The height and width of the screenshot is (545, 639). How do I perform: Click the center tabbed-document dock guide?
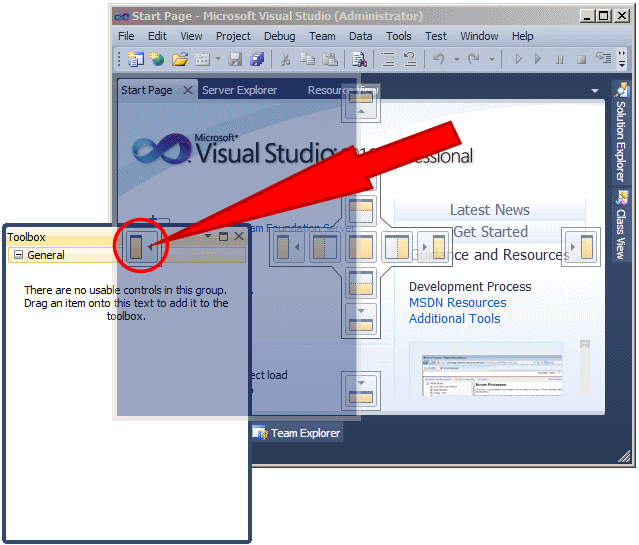coord(361,247)
